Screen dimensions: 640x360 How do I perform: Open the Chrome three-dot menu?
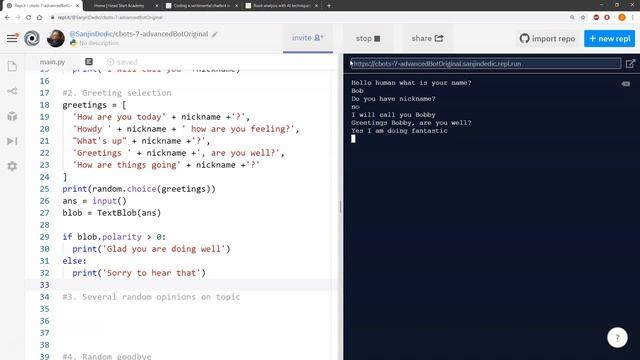click(x=633, y=18)
